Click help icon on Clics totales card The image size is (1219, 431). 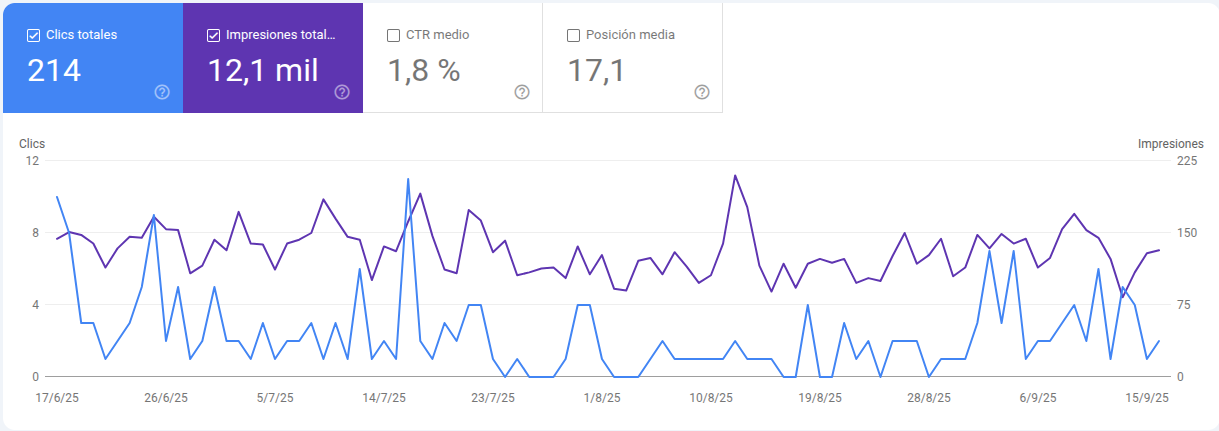pyautogui.click(x=162, y=92)
